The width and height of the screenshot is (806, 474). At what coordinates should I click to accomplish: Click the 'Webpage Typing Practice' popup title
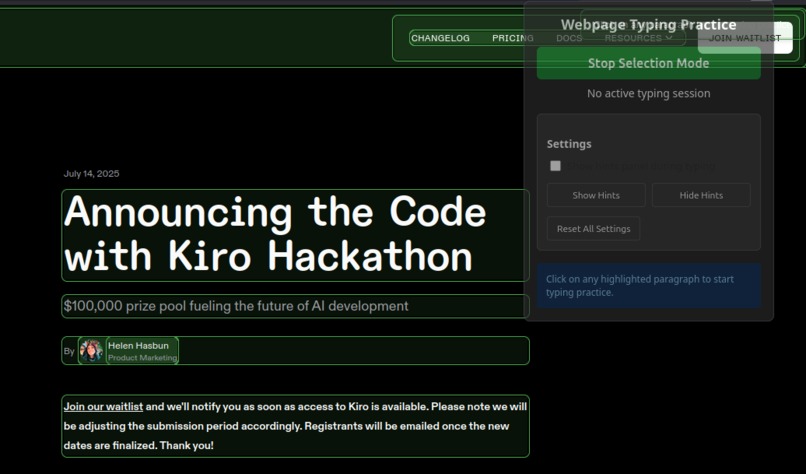point(649,25)
